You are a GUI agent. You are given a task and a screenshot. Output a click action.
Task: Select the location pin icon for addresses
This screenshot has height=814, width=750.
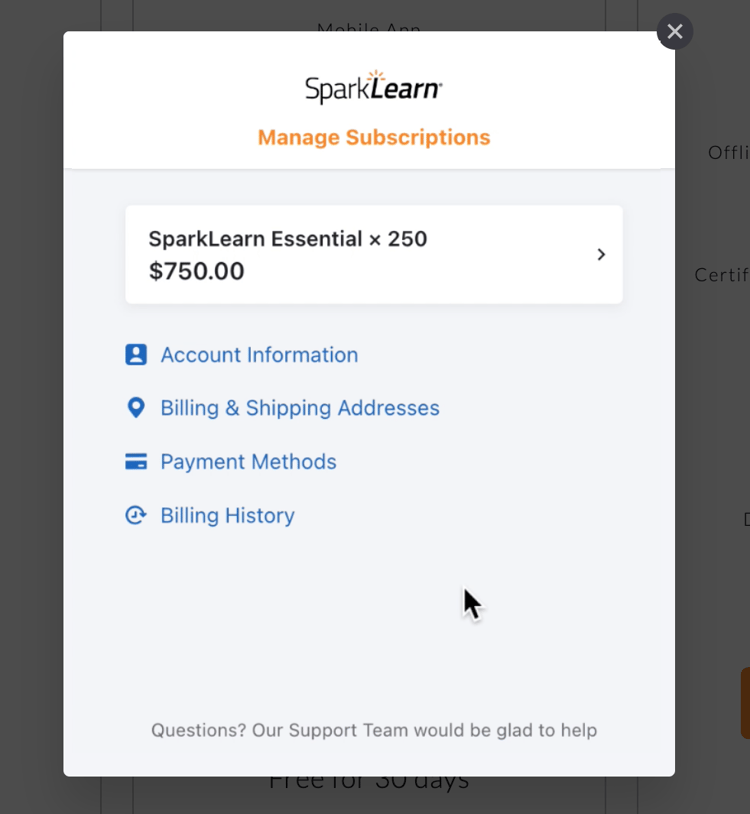[136, 407]
